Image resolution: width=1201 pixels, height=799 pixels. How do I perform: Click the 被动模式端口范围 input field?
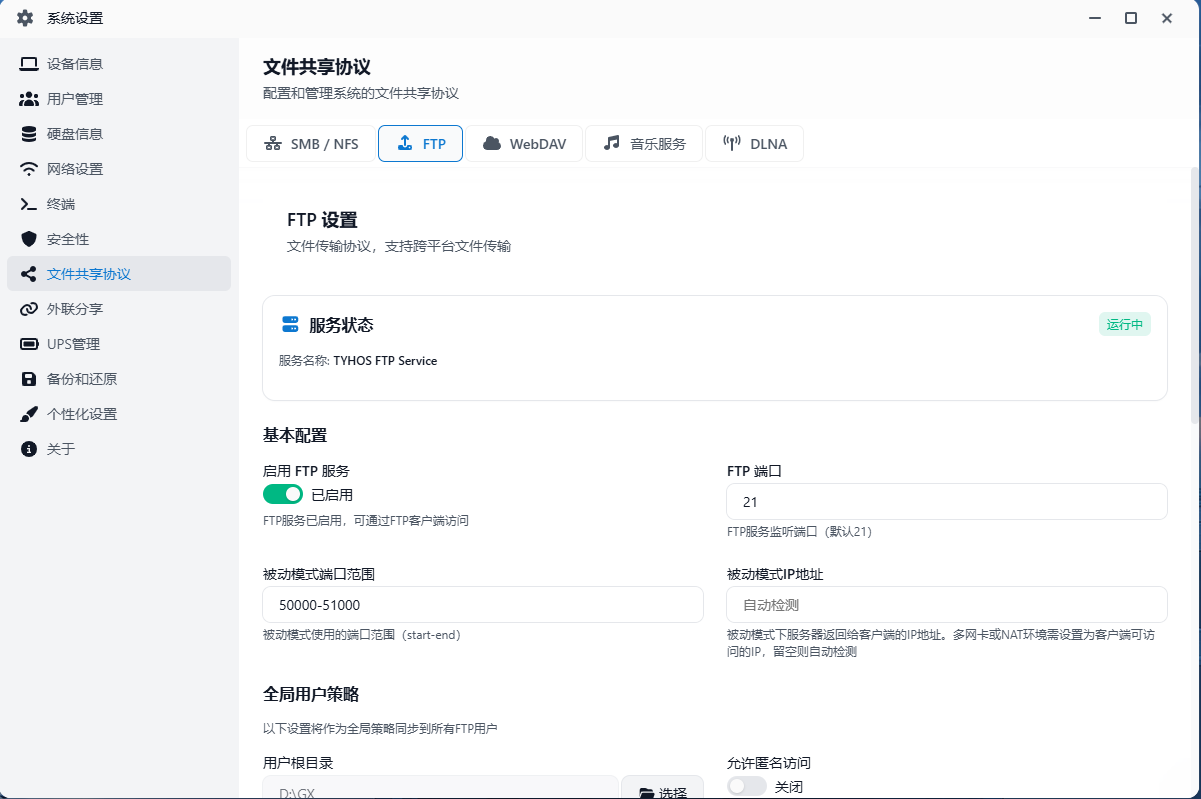tap(483, 604)
